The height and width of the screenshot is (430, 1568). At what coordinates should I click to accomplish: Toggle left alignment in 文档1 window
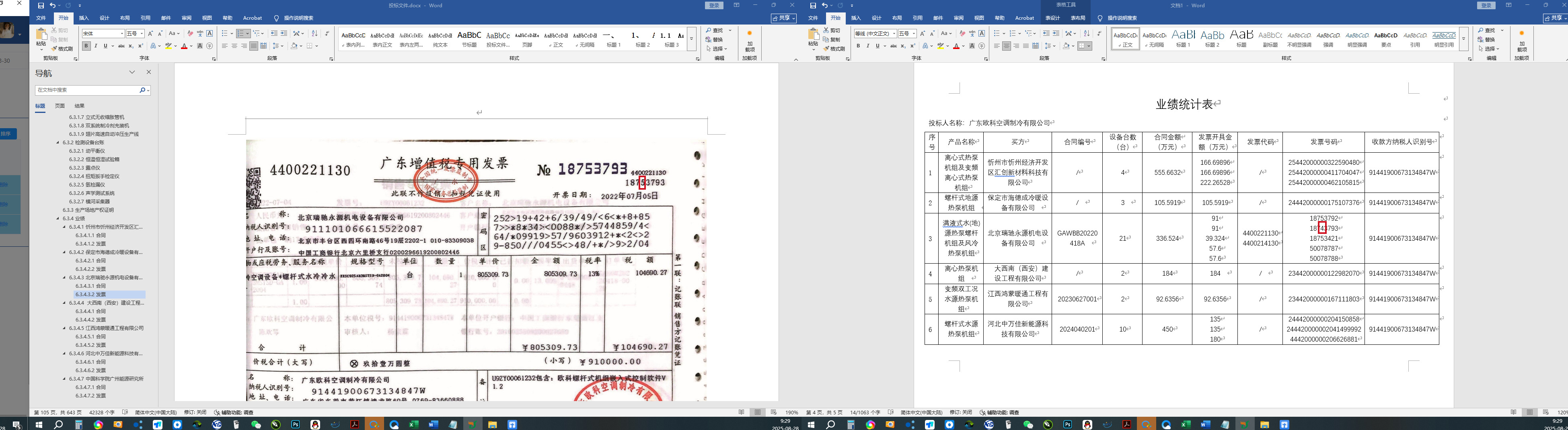[x=997, y=46]
